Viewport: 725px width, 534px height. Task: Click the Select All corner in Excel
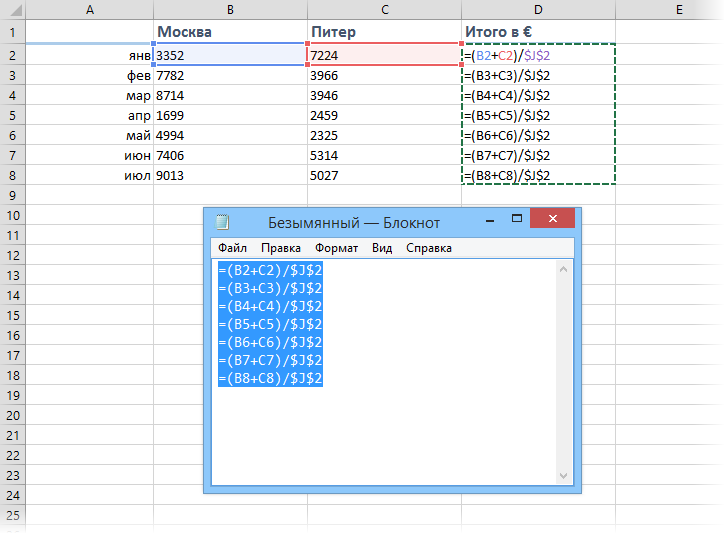point(12,10)
